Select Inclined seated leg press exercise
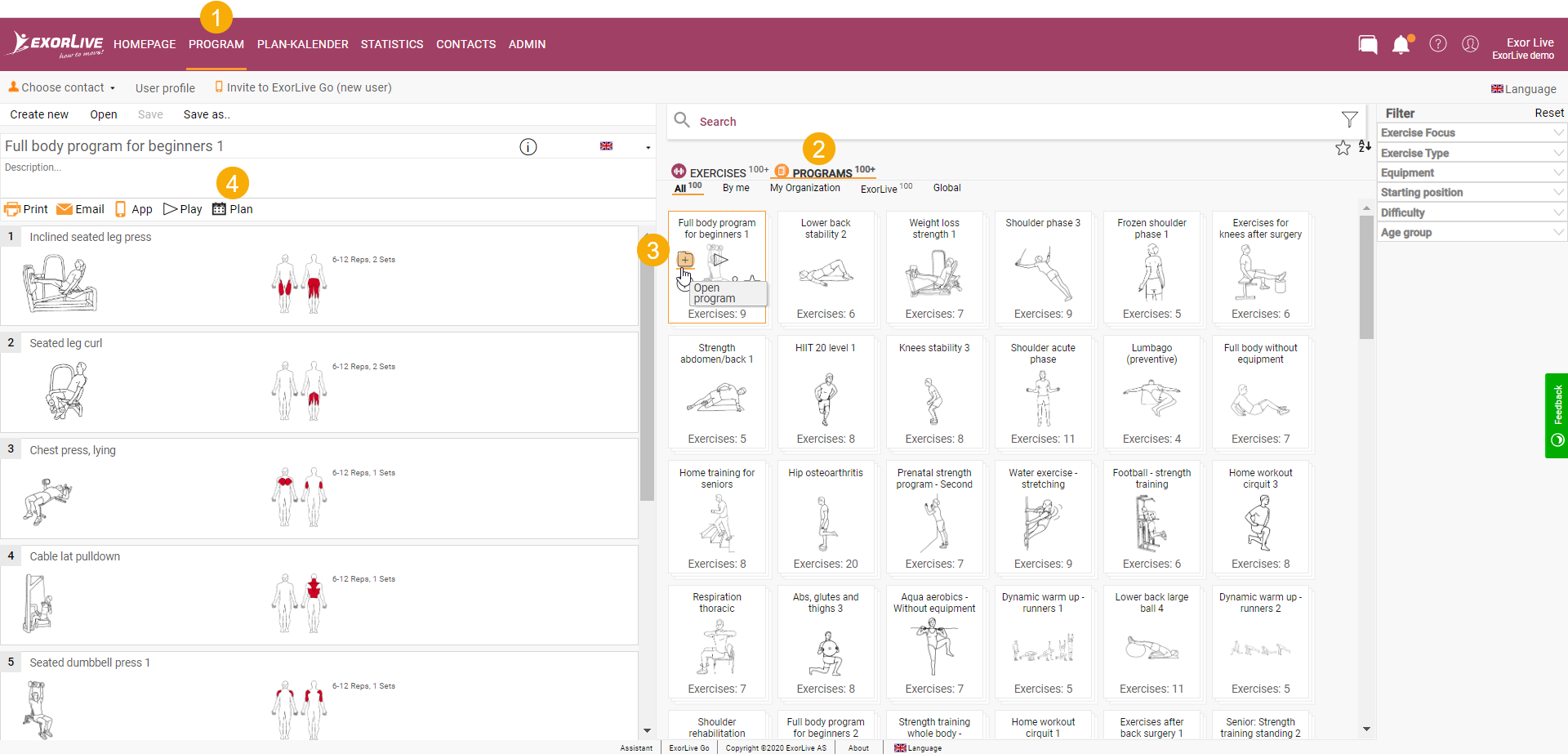 [319, 276]
